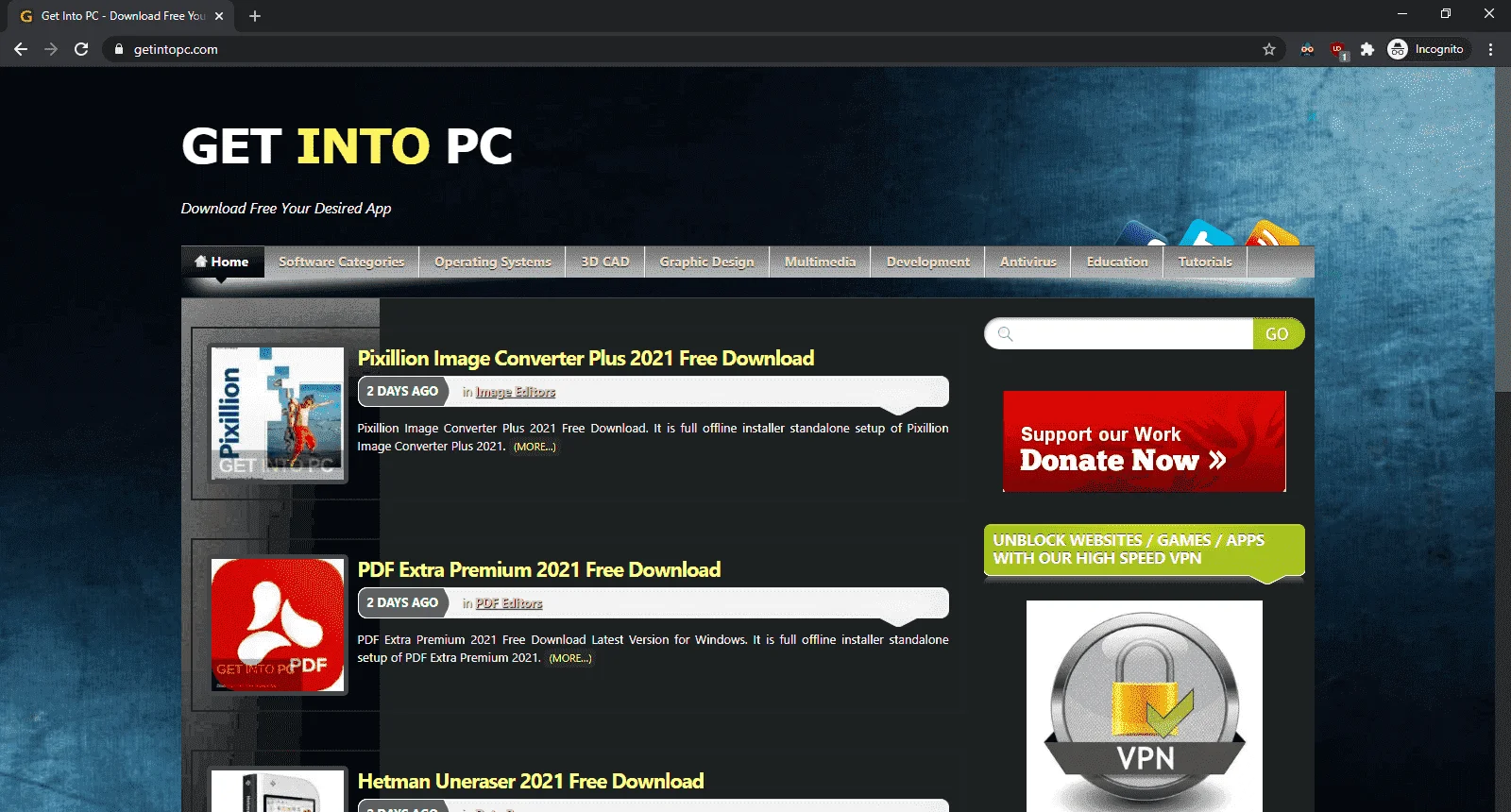1511x812 pixels.
Task: Click the Hetman Uneraser post thumbnail
Action: click(x=278, y=791)
